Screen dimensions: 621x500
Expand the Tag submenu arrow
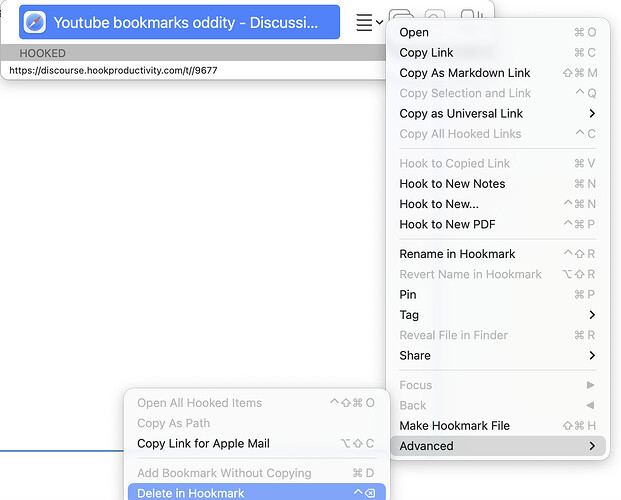pos(592,315)
